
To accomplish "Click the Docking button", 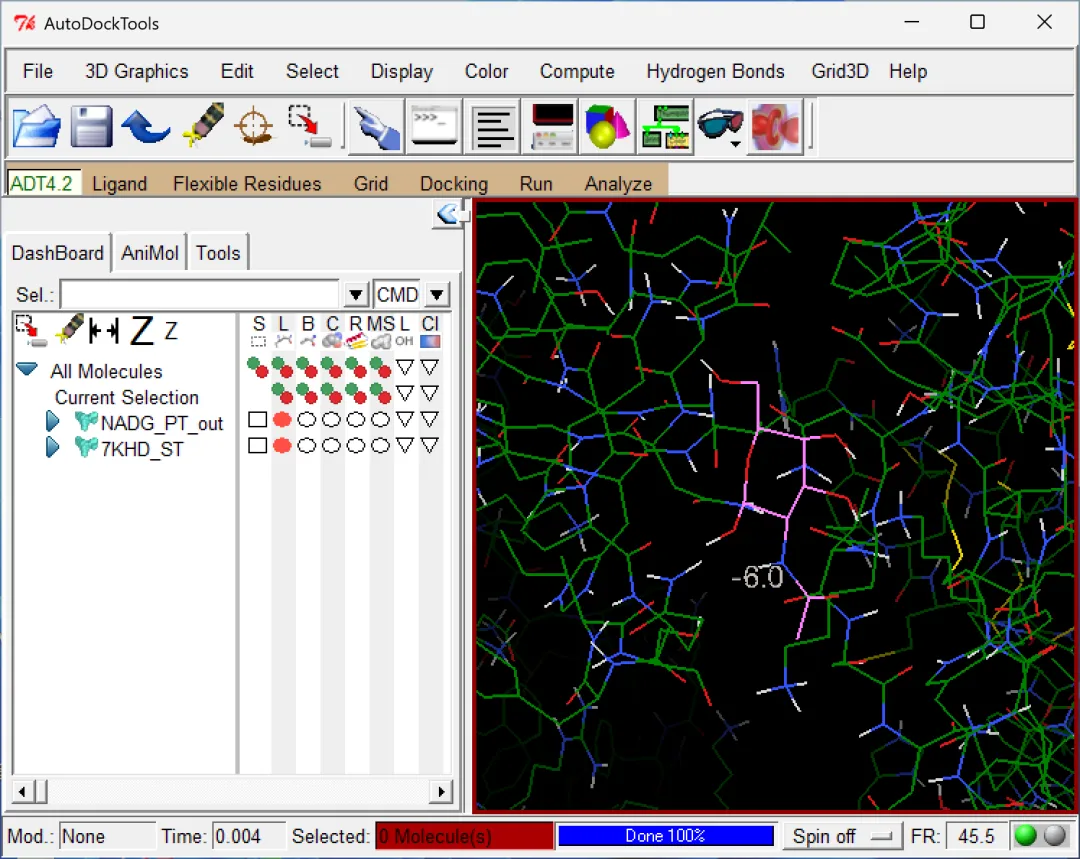I will (x=454, y=184).
